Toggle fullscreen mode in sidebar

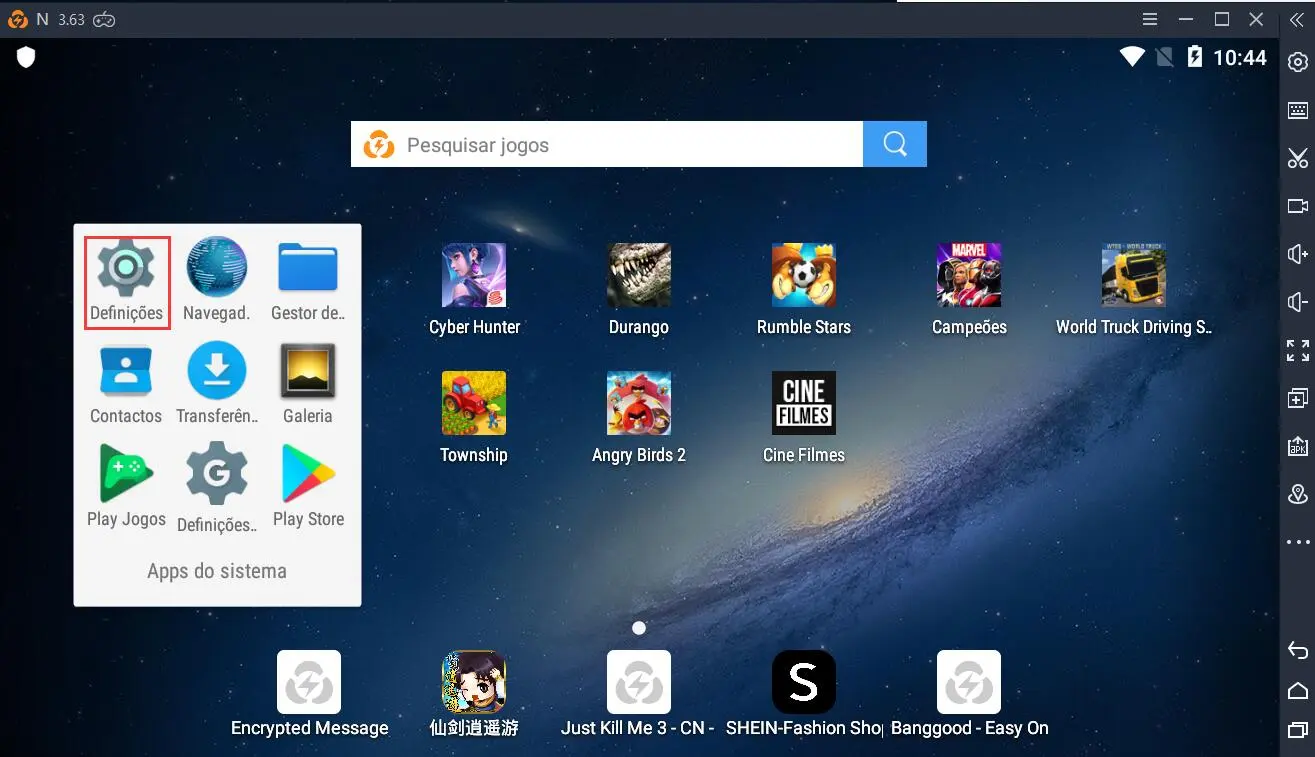pyautogui.click(x=1298, y=350)
